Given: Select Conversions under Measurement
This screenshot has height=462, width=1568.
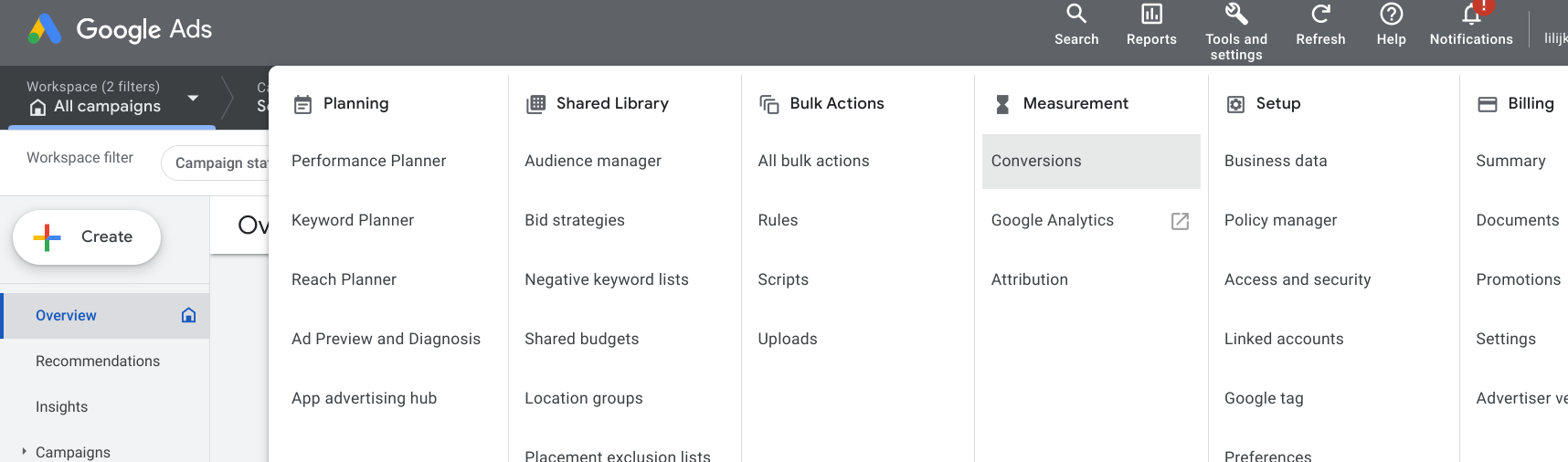Looking at the screenshot, I should click(x=1091, y=162).
